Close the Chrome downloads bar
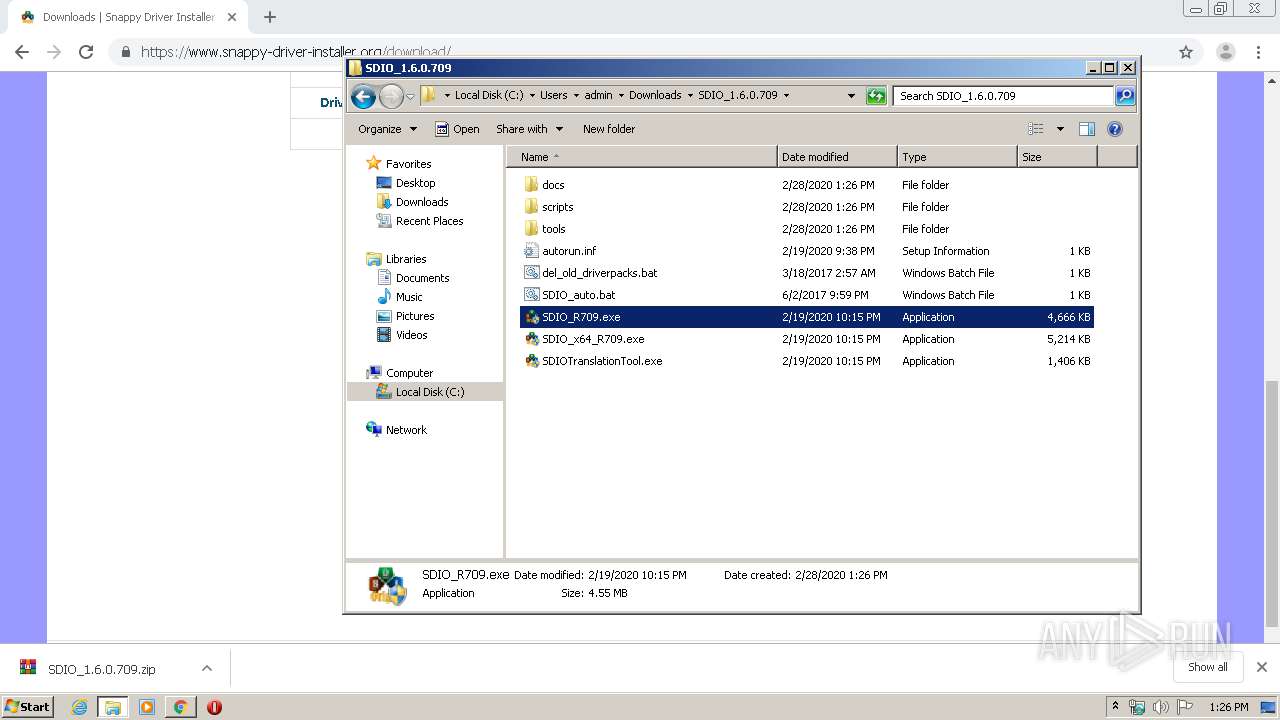Viewport: 1280px width, 720px height. pyautogui.click(x=1262, y=667)
